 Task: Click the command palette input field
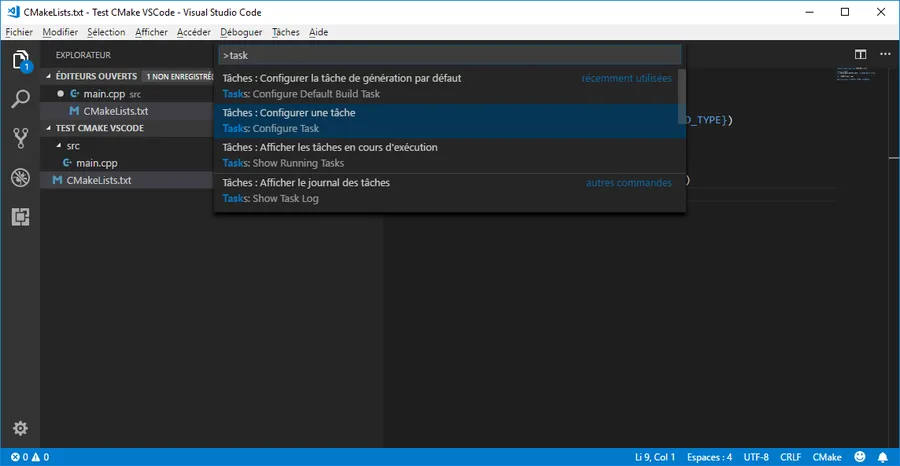[x=449, y=55]
